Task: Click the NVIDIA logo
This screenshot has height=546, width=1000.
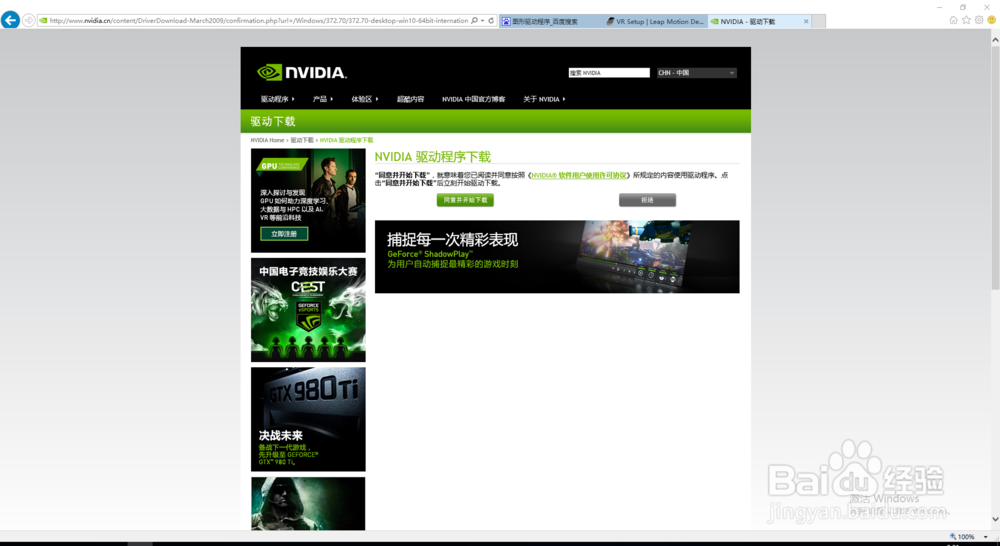Action: (x=302, y=72)
